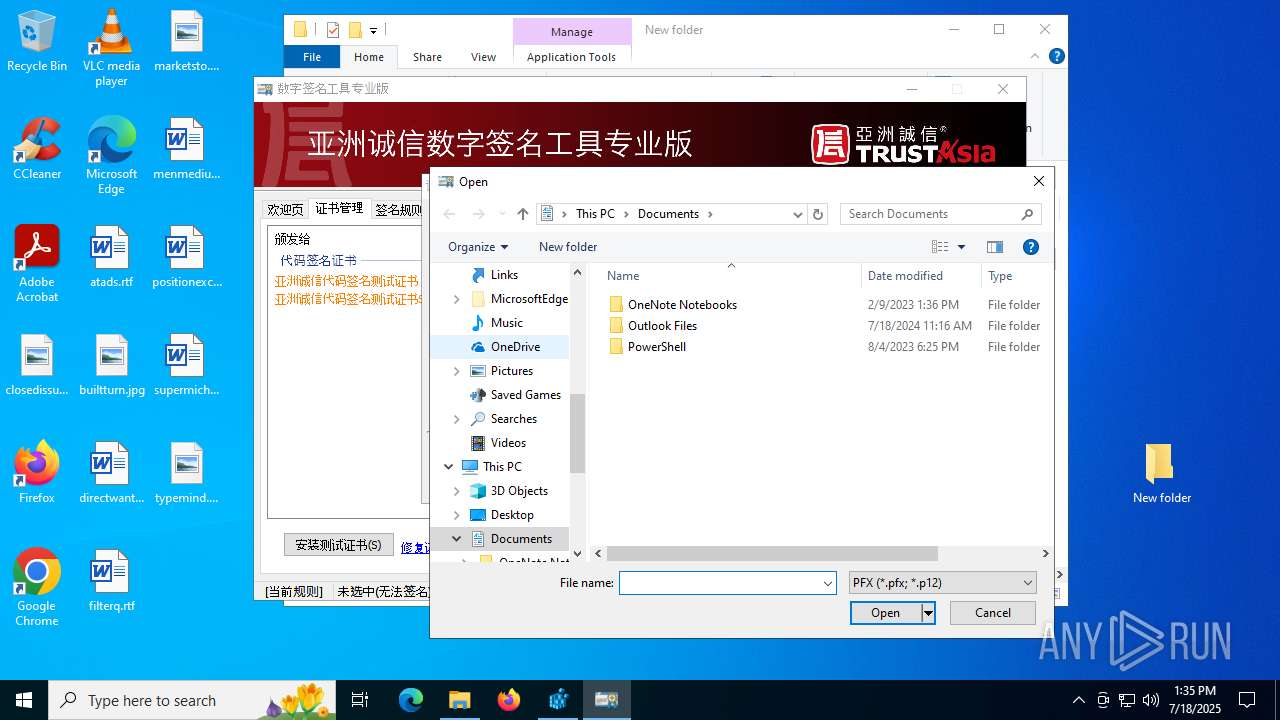The height and width of the screenshot is (720, 1280).
Task: Open Google Chrome desktop shortcut
Action: (x=37, y=588)
